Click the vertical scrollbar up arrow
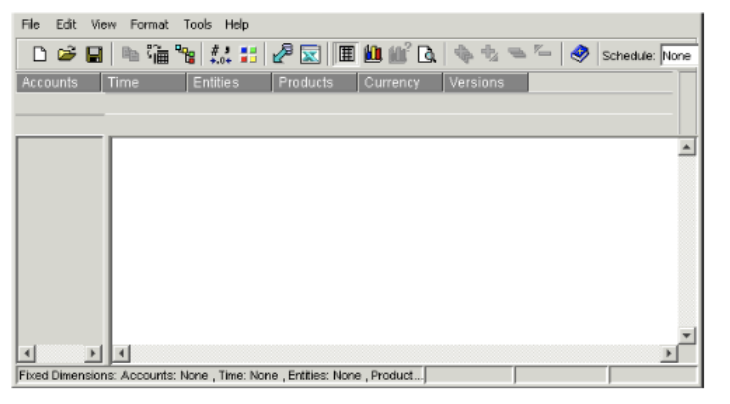730x404 pixels. [x=686, y=147]
